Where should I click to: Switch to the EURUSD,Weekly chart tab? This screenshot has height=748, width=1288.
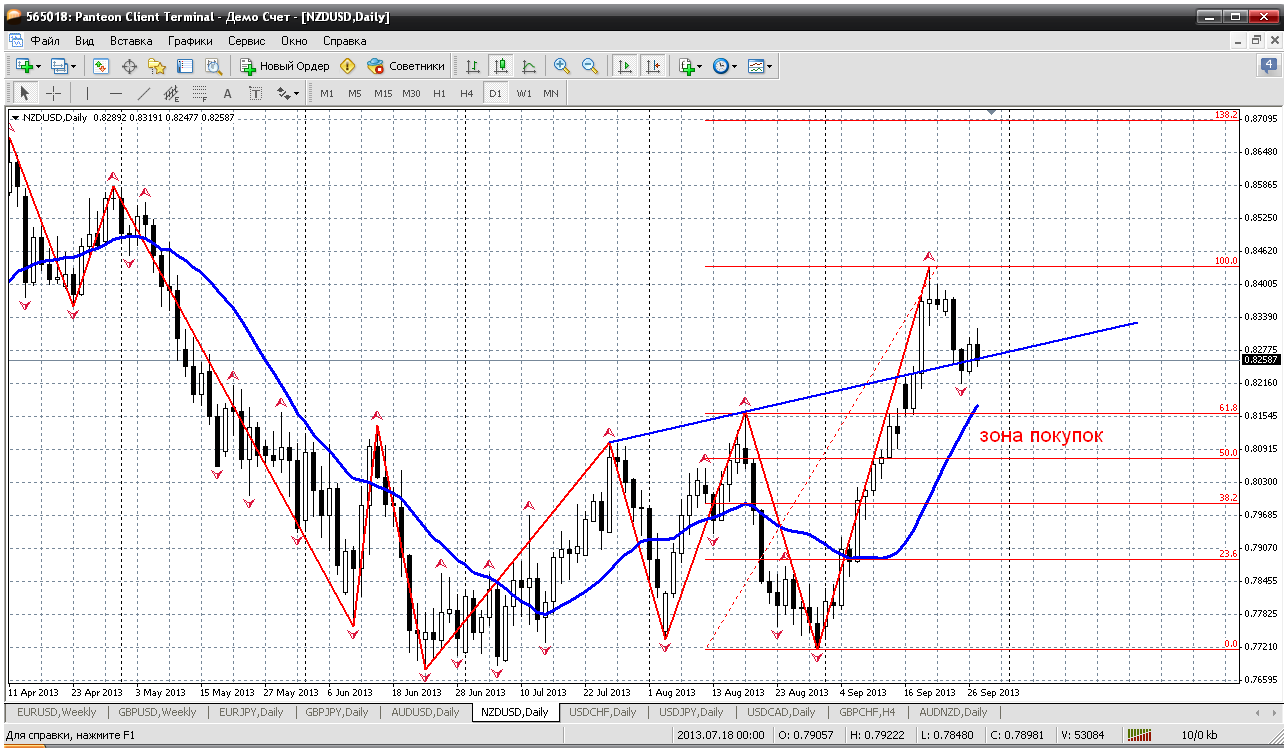pyautogui.click(x=55, y=712)
